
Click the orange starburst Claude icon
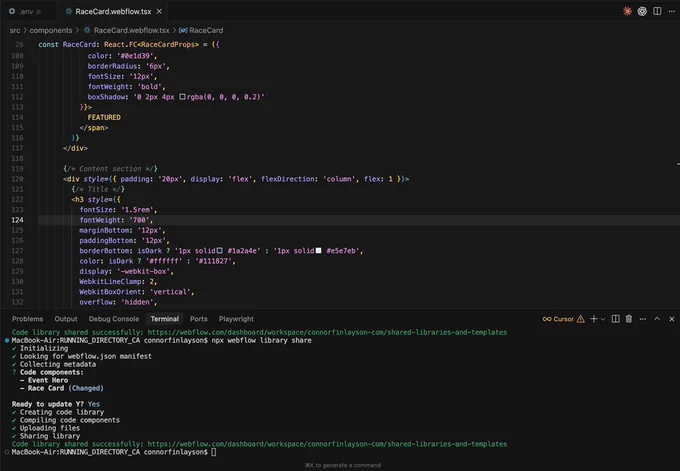627,11
